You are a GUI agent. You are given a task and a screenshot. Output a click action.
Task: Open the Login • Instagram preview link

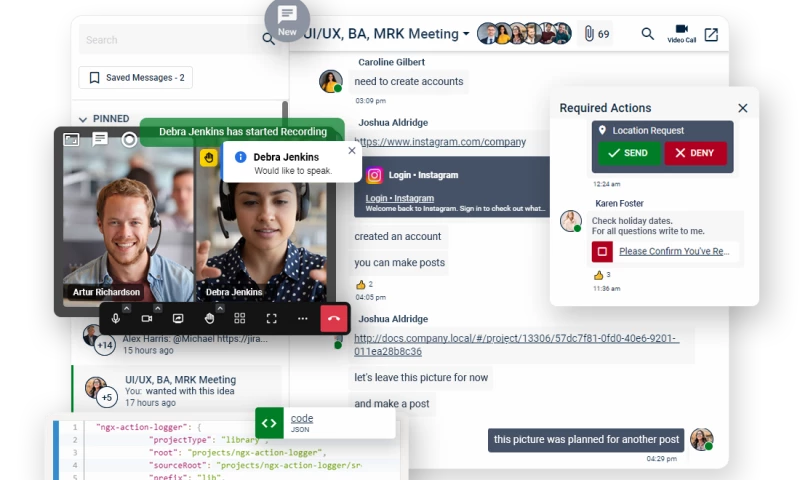coord(399,198)
